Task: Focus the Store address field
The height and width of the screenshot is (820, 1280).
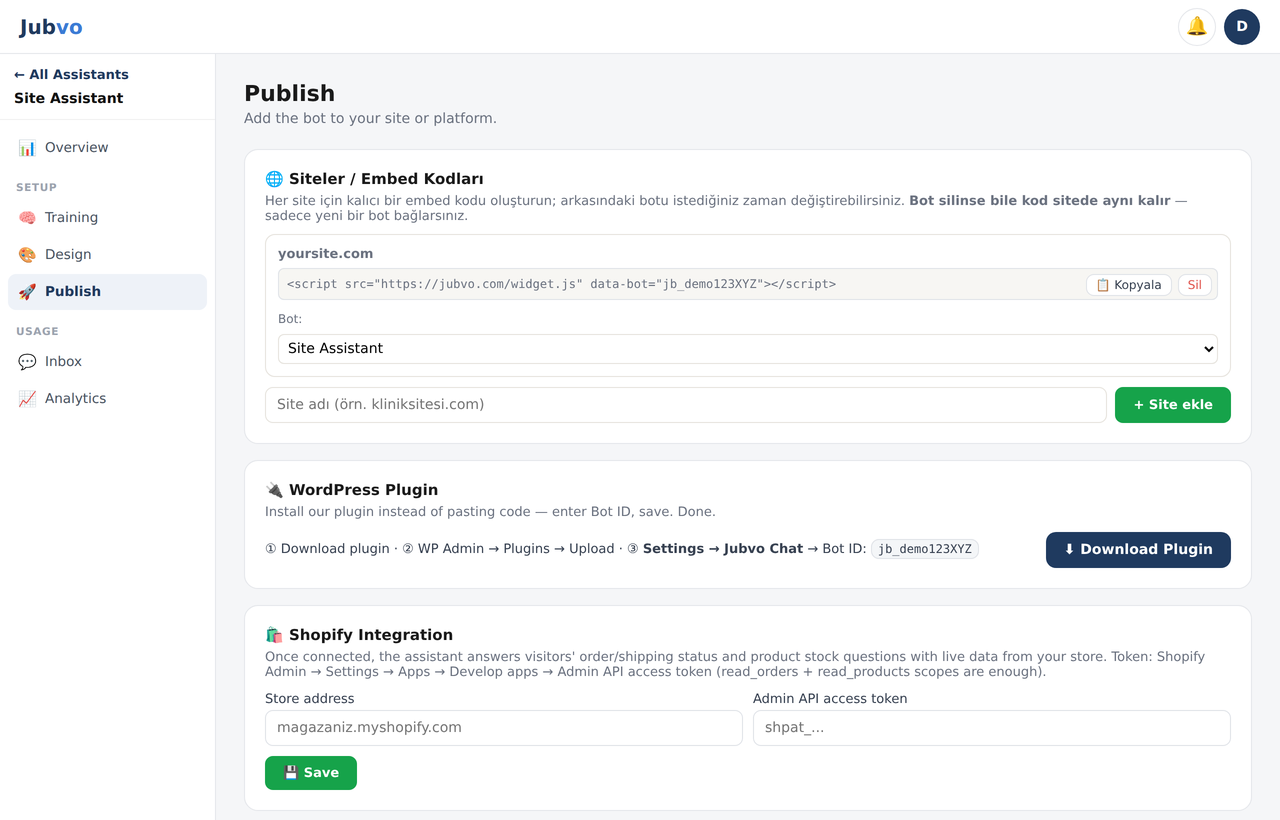Action: pyautogui.click(x=504, y=728)
